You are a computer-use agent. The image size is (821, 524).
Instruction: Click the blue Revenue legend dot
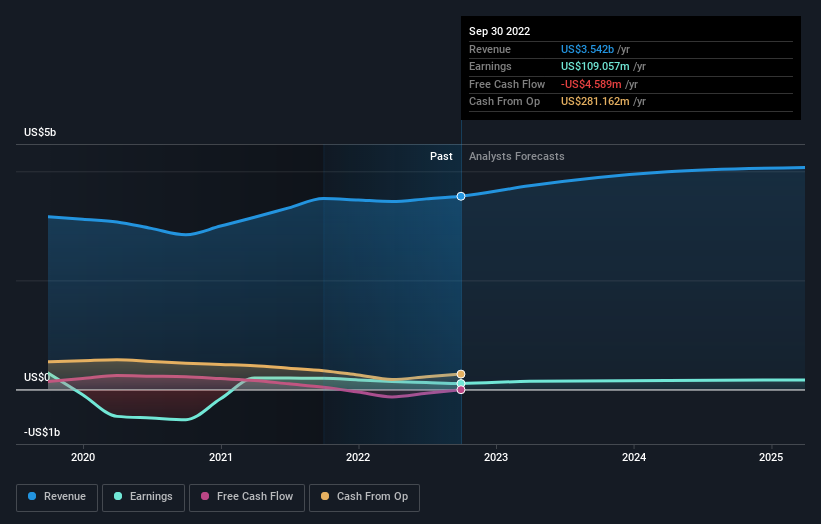pos(32,496)
